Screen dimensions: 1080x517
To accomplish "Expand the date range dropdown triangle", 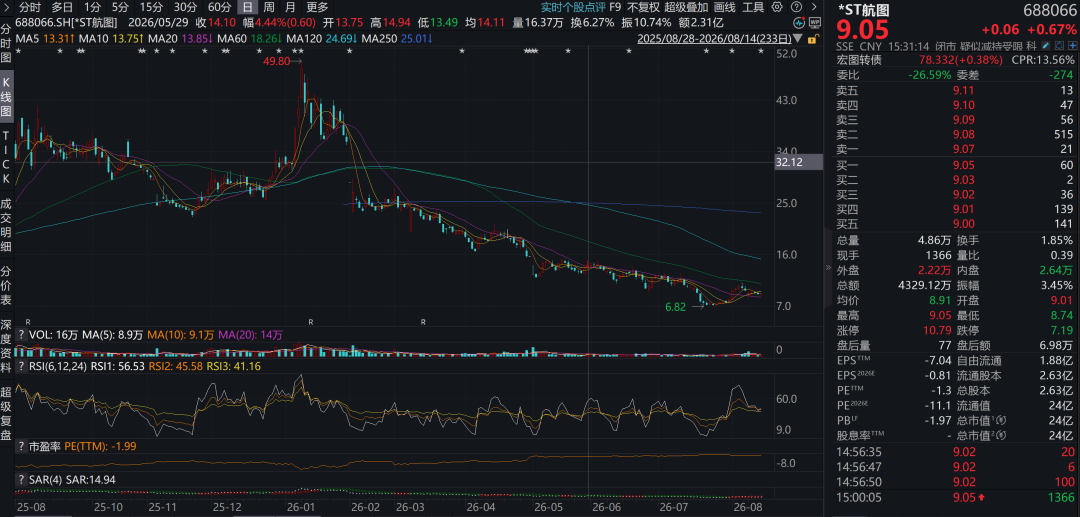I will click(x=798, y=39).
